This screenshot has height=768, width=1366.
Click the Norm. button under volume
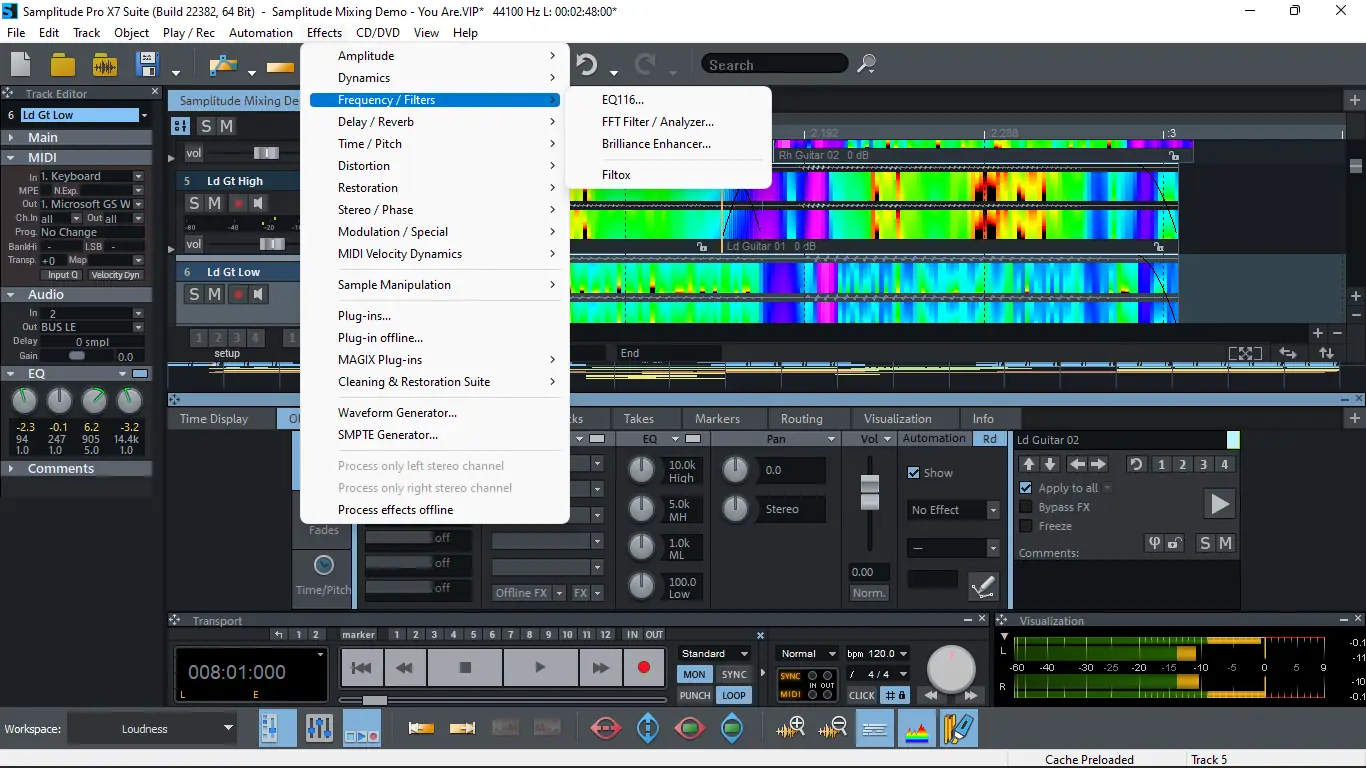coord(869,593)
